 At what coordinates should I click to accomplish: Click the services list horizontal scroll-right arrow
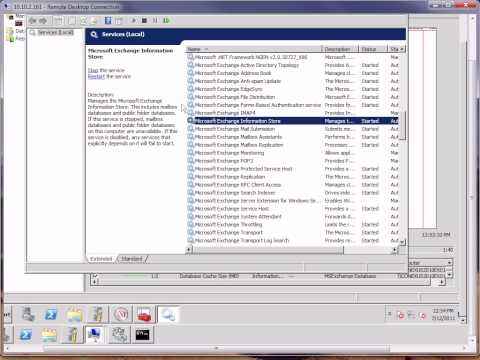(x=395, y=249)
